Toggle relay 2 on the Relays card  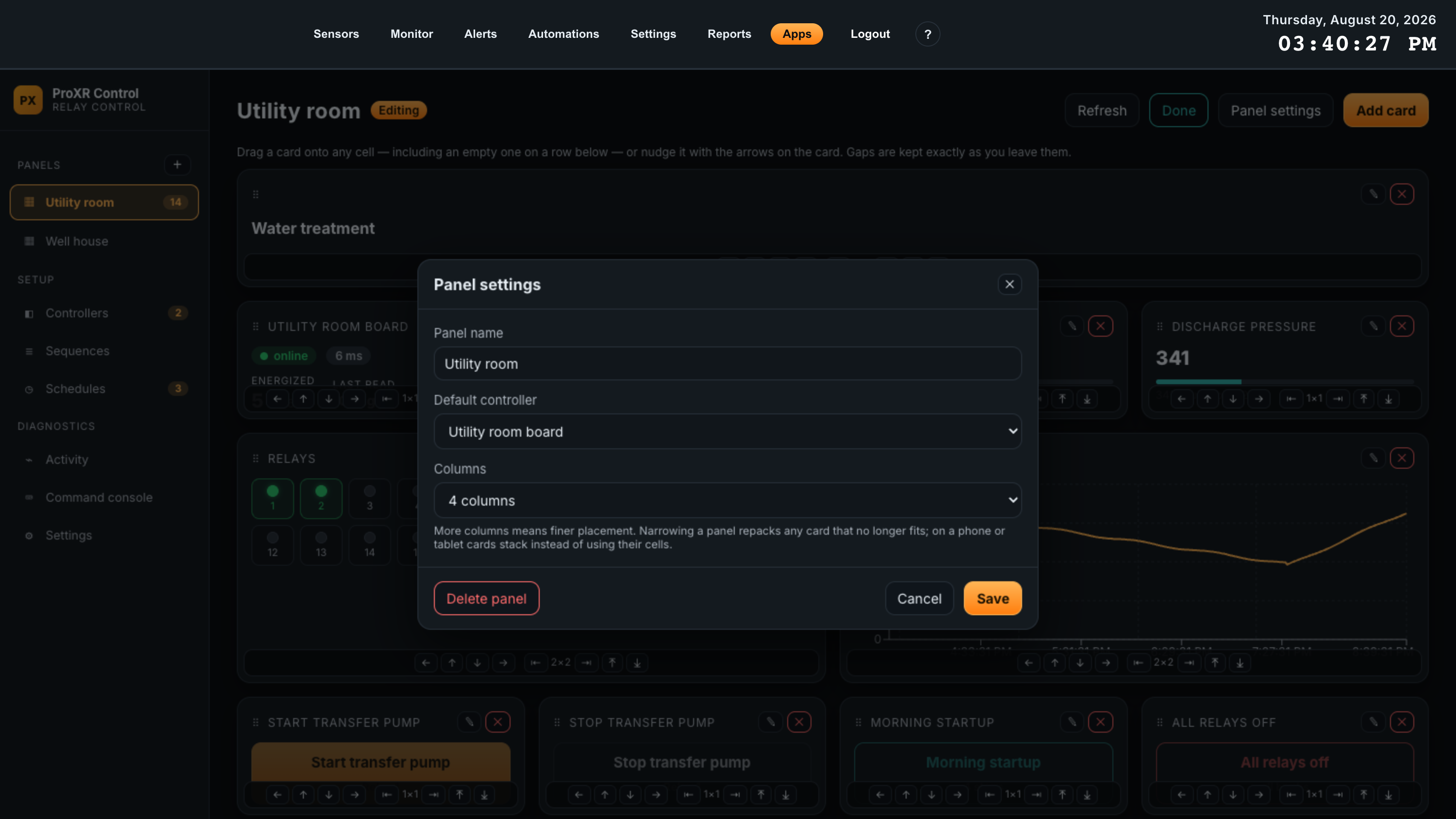(x=321, y=498)
